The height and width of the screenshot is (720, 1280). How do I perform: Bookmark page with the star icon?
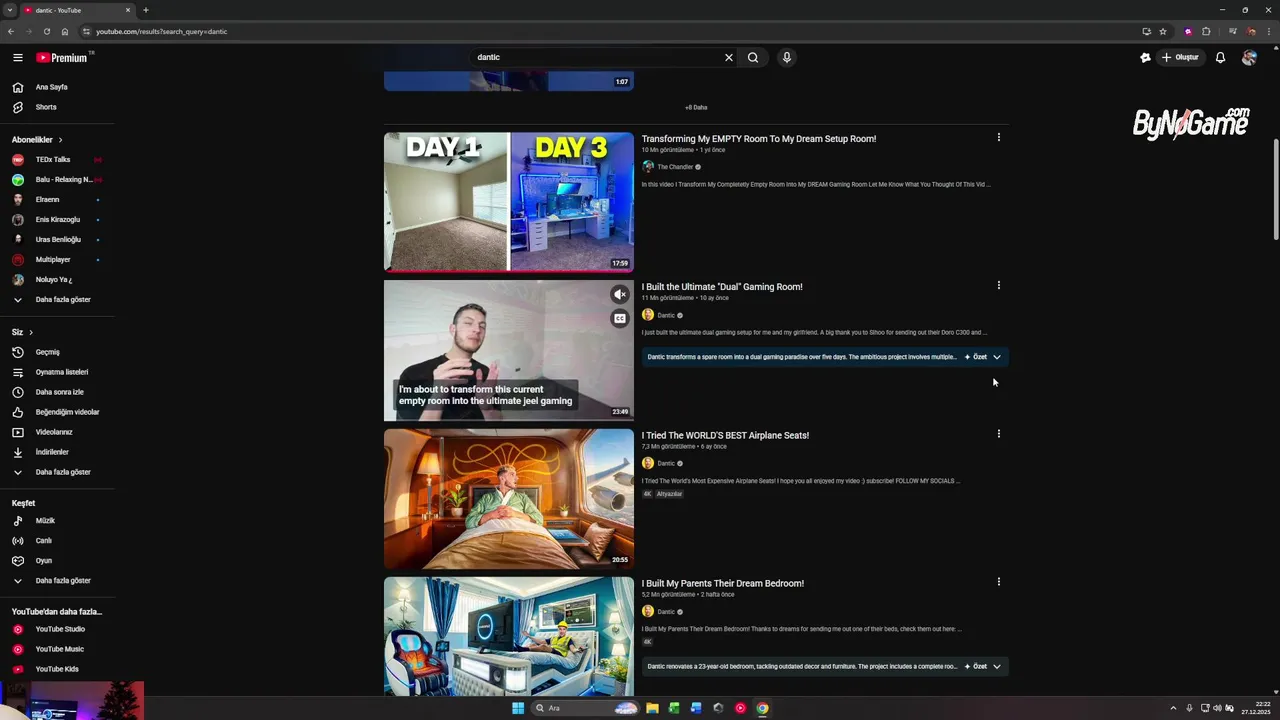pos(1163,31)
